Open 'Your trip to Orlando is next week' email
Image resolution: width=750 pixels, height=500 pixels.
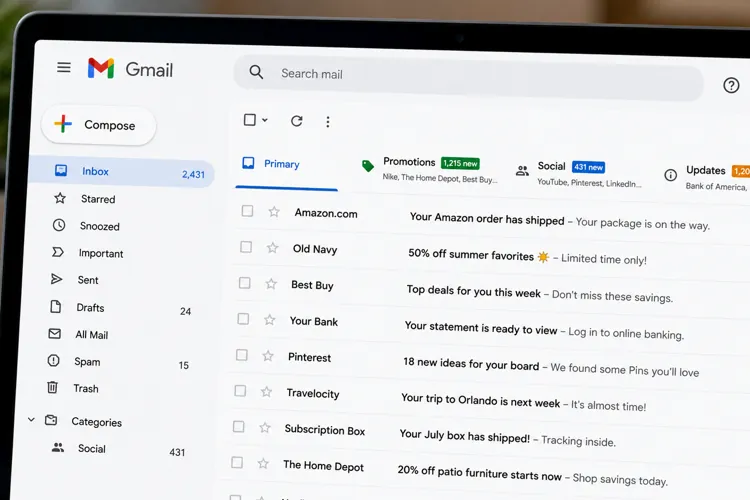click(x=480, y=400)
